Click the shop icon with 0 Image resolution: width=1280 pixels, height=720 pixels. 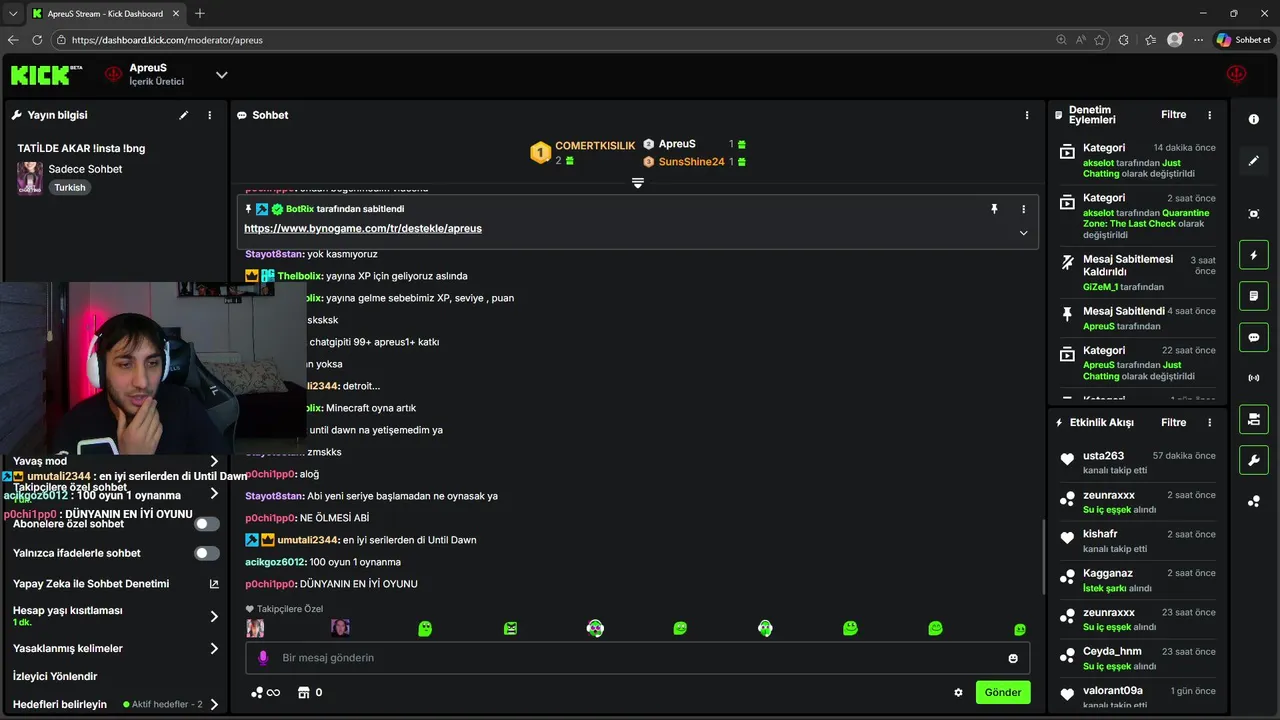[x=310, y=692]
